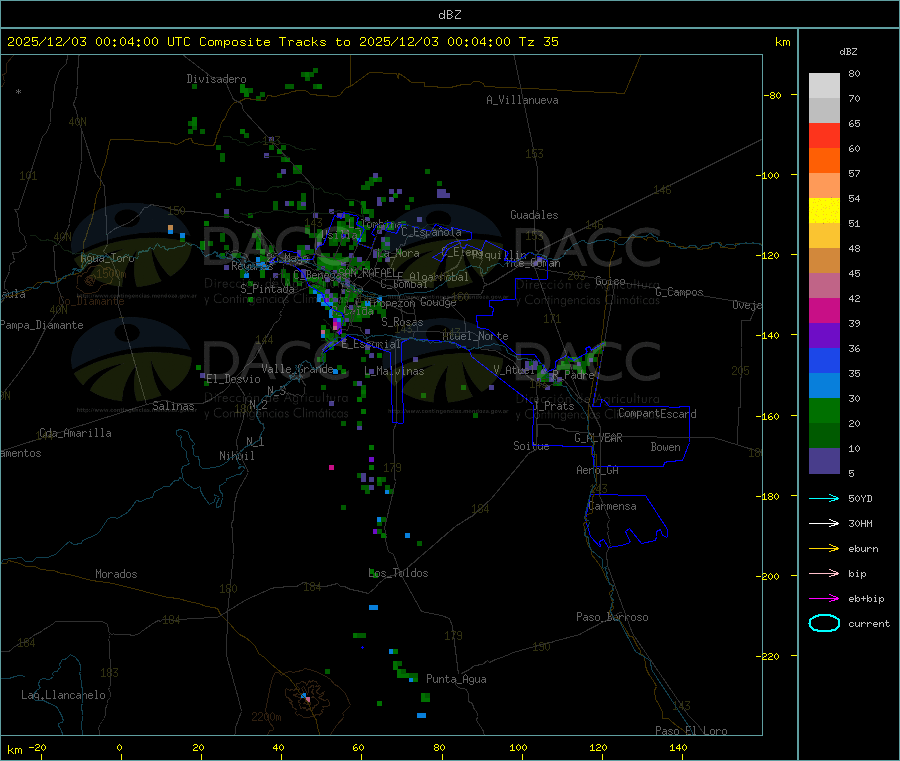Click the Morados map label
This screenshot has height=761, width=900.
tap(117, 574)
